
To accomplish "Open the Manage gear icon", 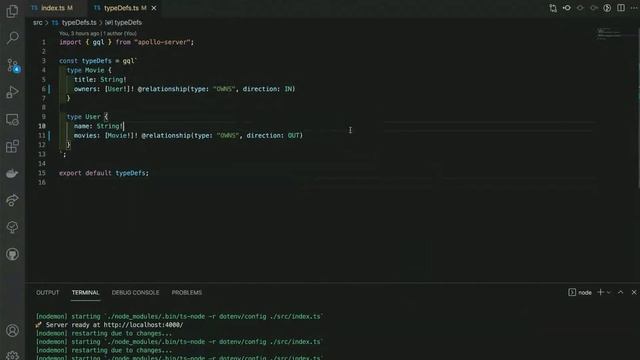I will click(x=12, y=355).
